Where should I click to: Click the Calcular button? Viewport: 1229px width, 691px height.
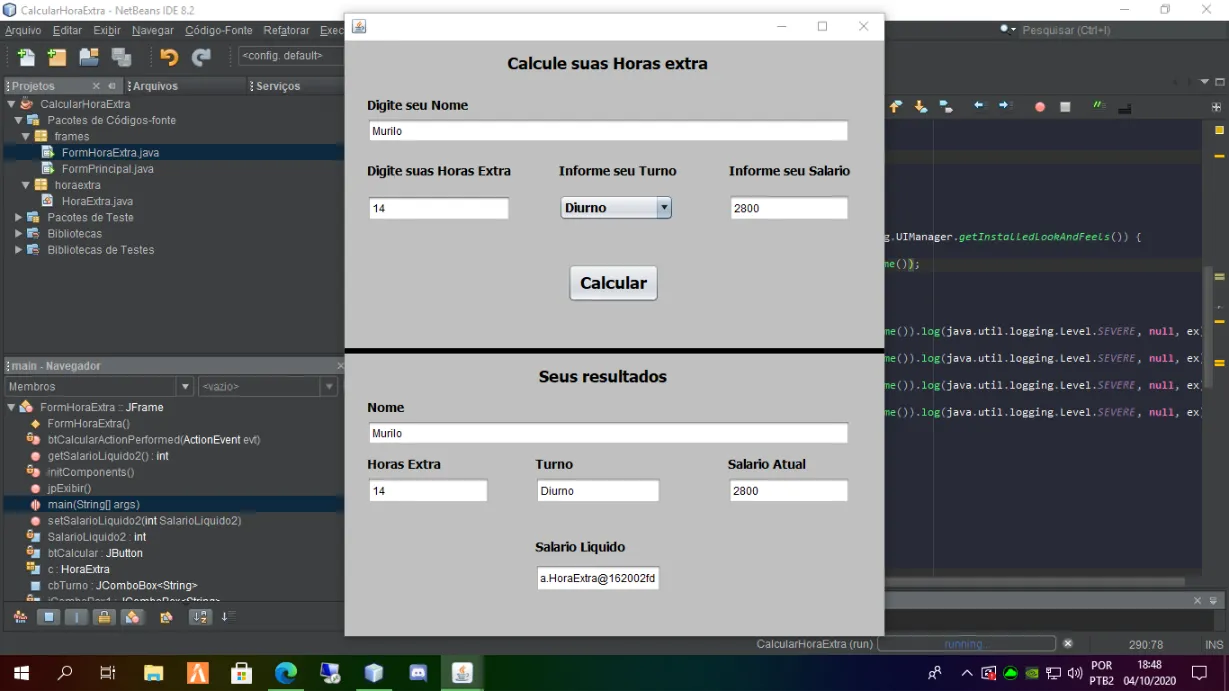[x=613, y=283]
